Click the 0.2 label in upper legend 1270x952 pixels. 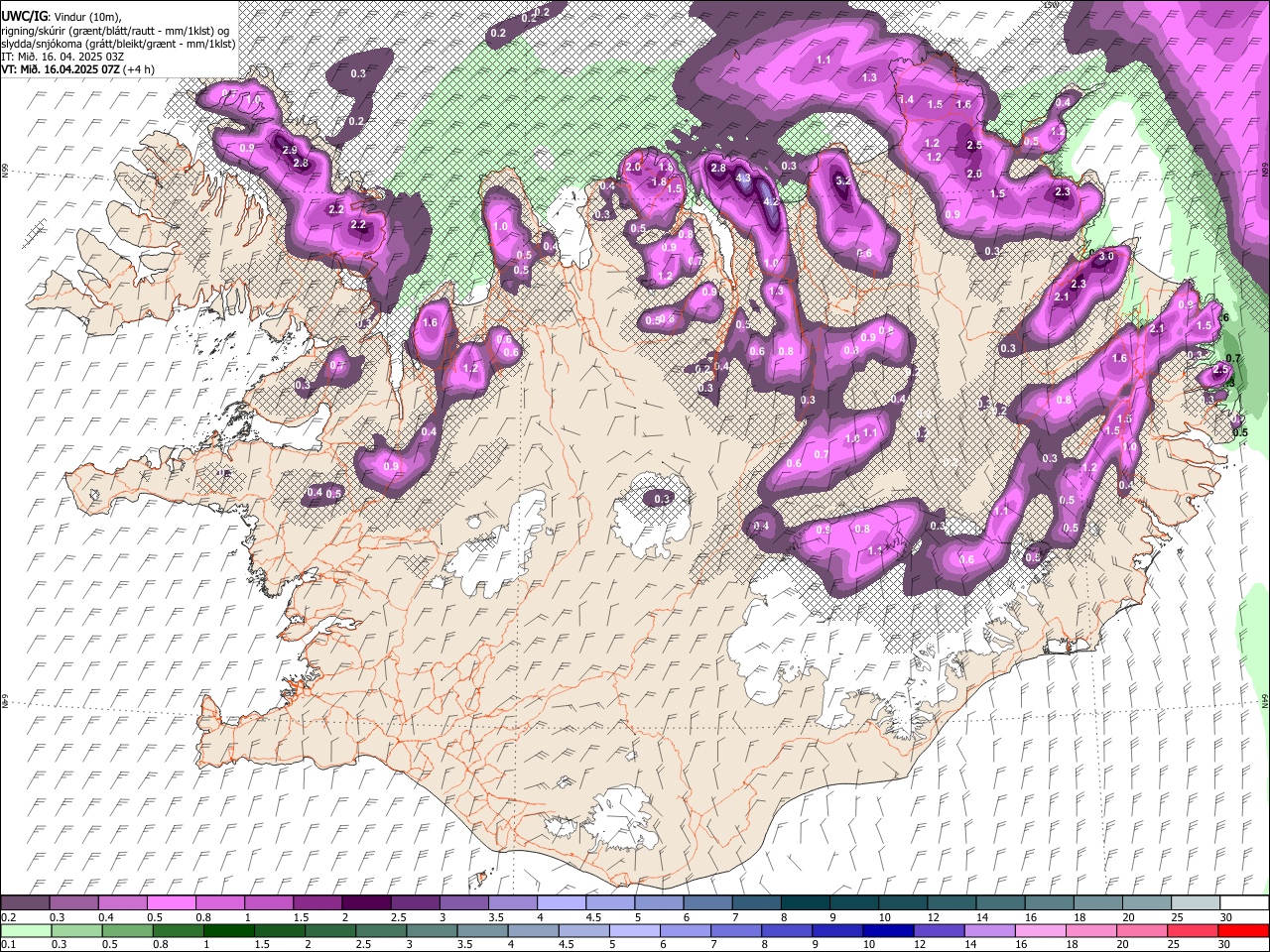(x=8, y=917)
